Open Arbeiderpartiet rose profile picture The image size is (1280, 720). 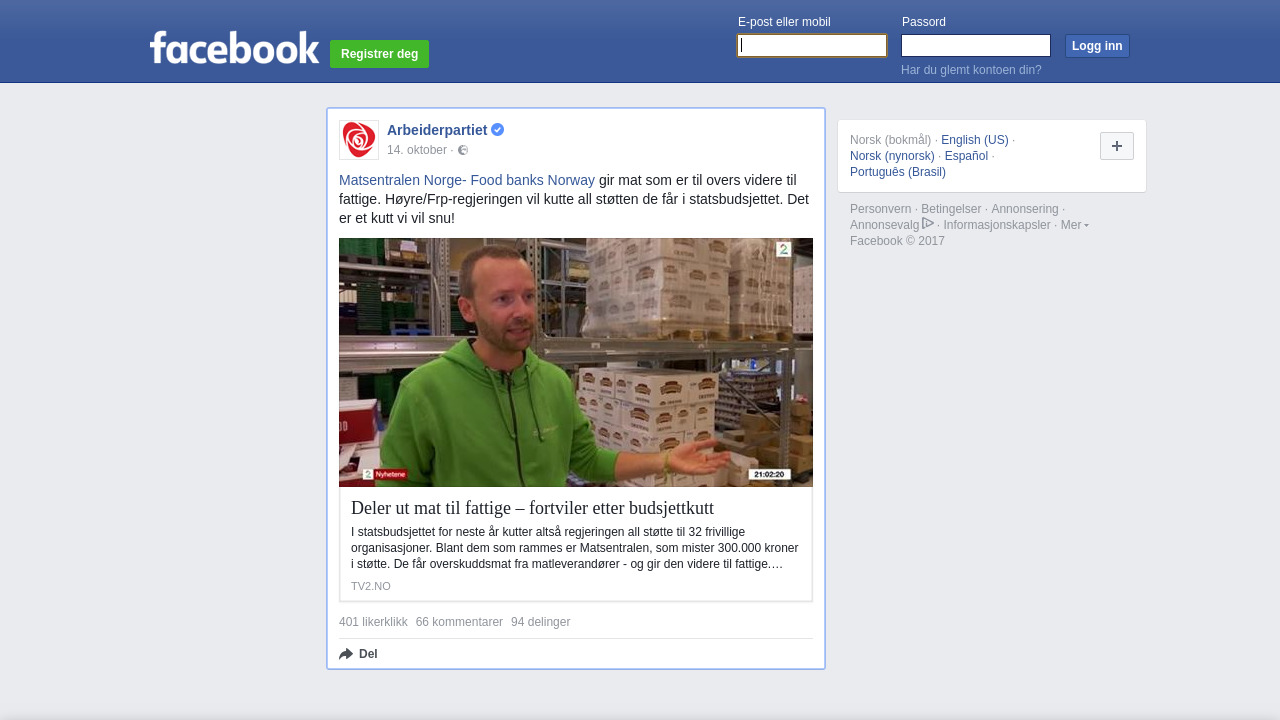pyautogui.click(x=359, y=140)
